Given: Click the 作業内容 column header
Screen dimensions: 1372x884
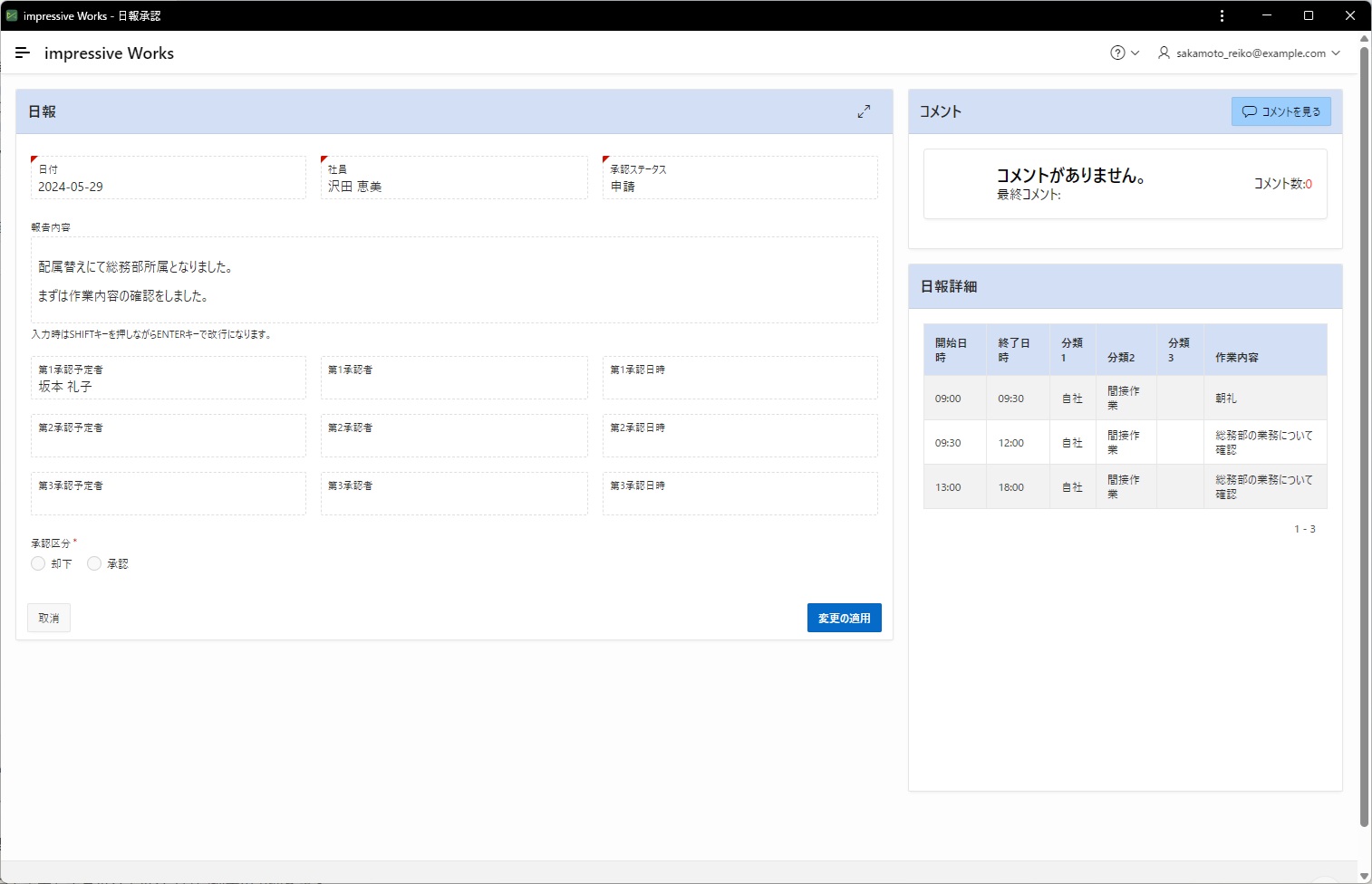Looking at the screenshot, I should tap(1265, 350).
